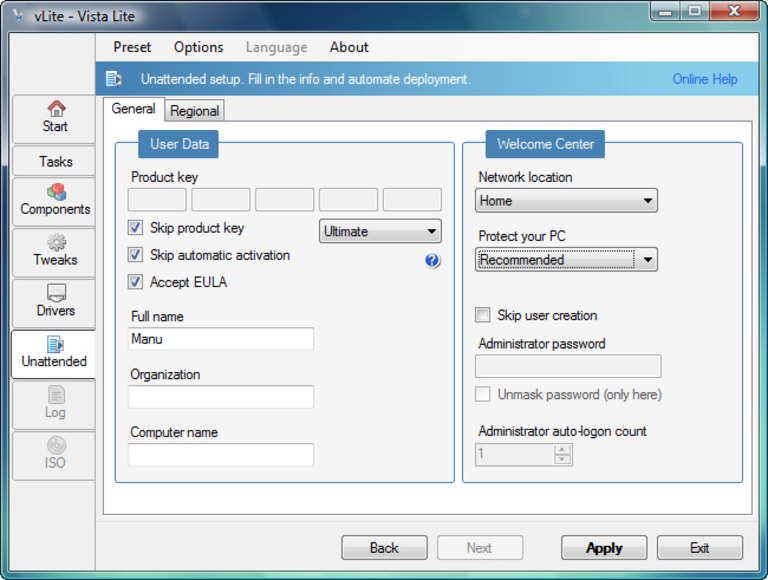
Task: Click the Full name field containing Manu
Action: click(221, 339)
